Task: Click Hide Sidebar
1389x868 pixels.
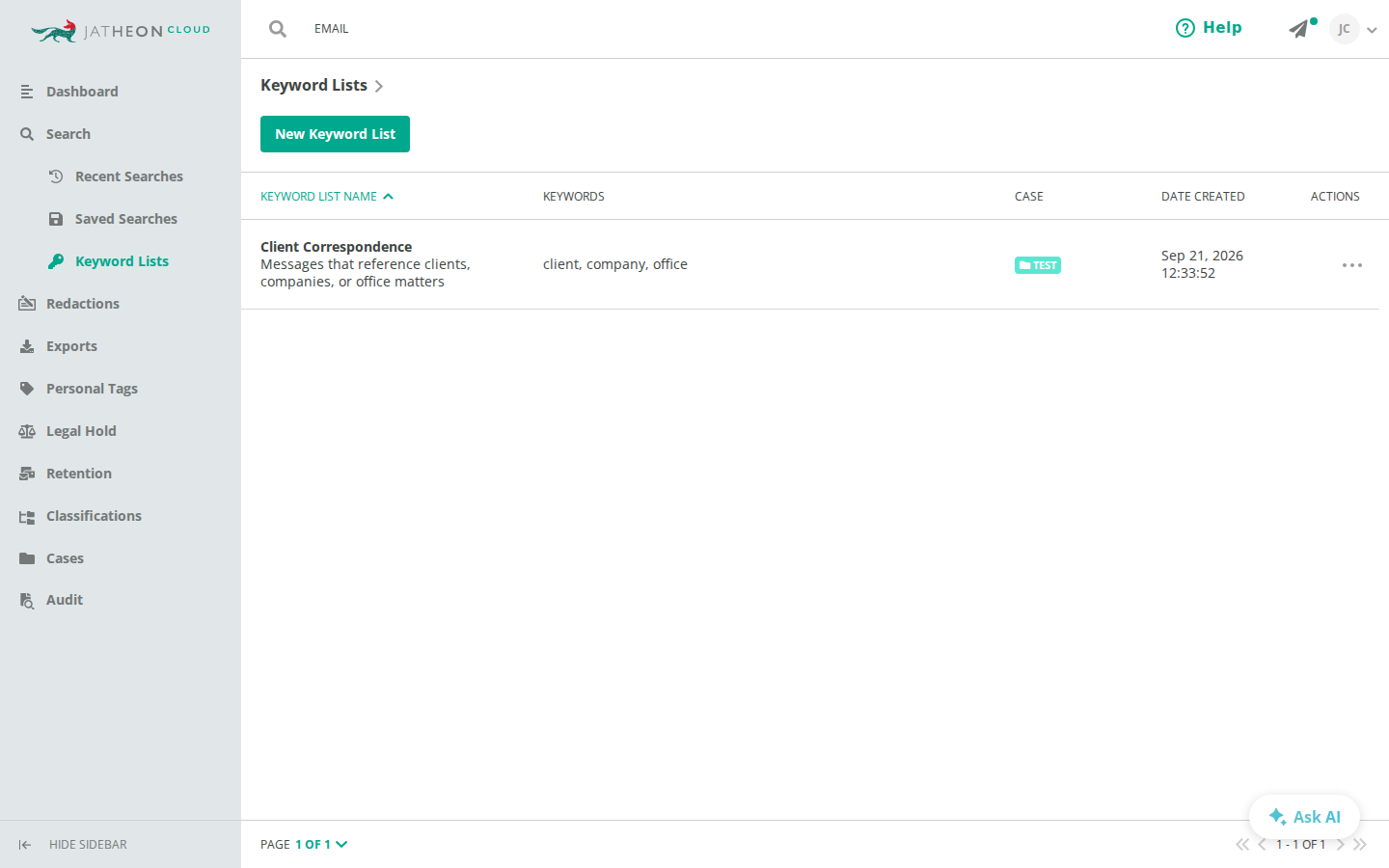Action: pyautogui.click(x=73, y=845)
